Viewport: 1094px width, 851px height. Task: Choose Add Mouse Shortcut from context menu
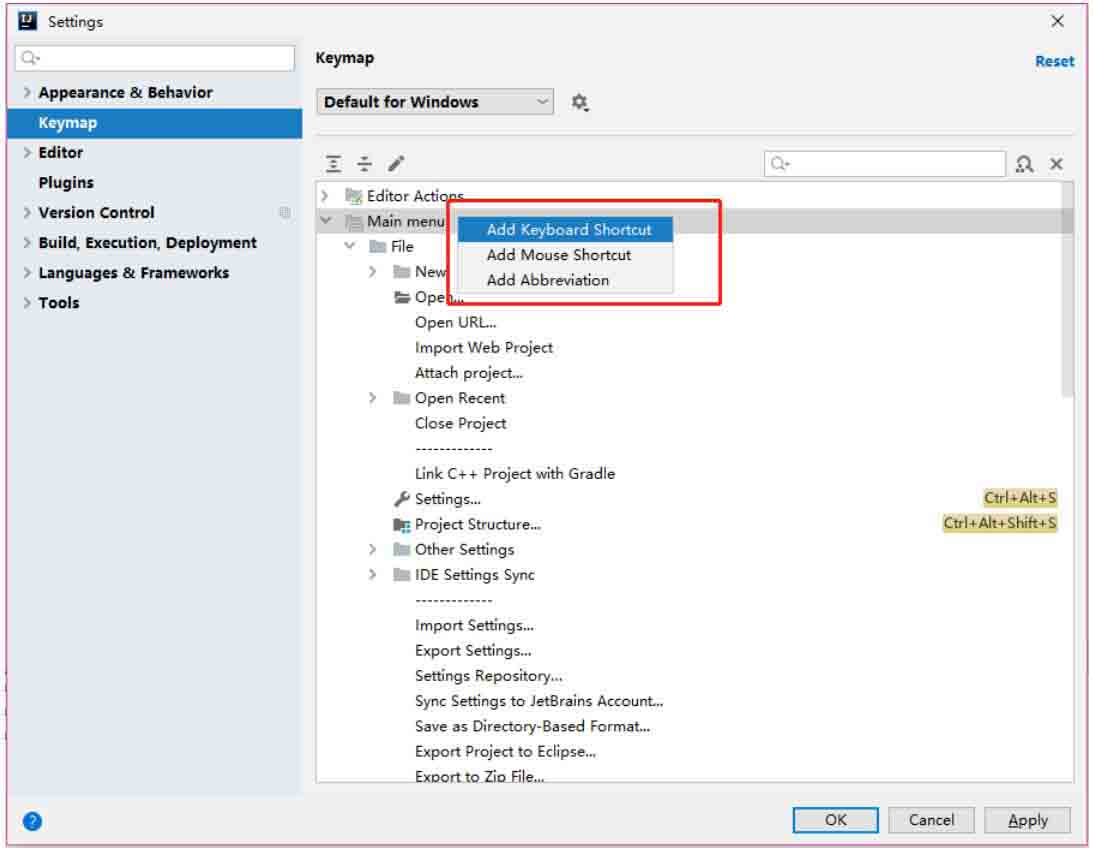point(565,255)
